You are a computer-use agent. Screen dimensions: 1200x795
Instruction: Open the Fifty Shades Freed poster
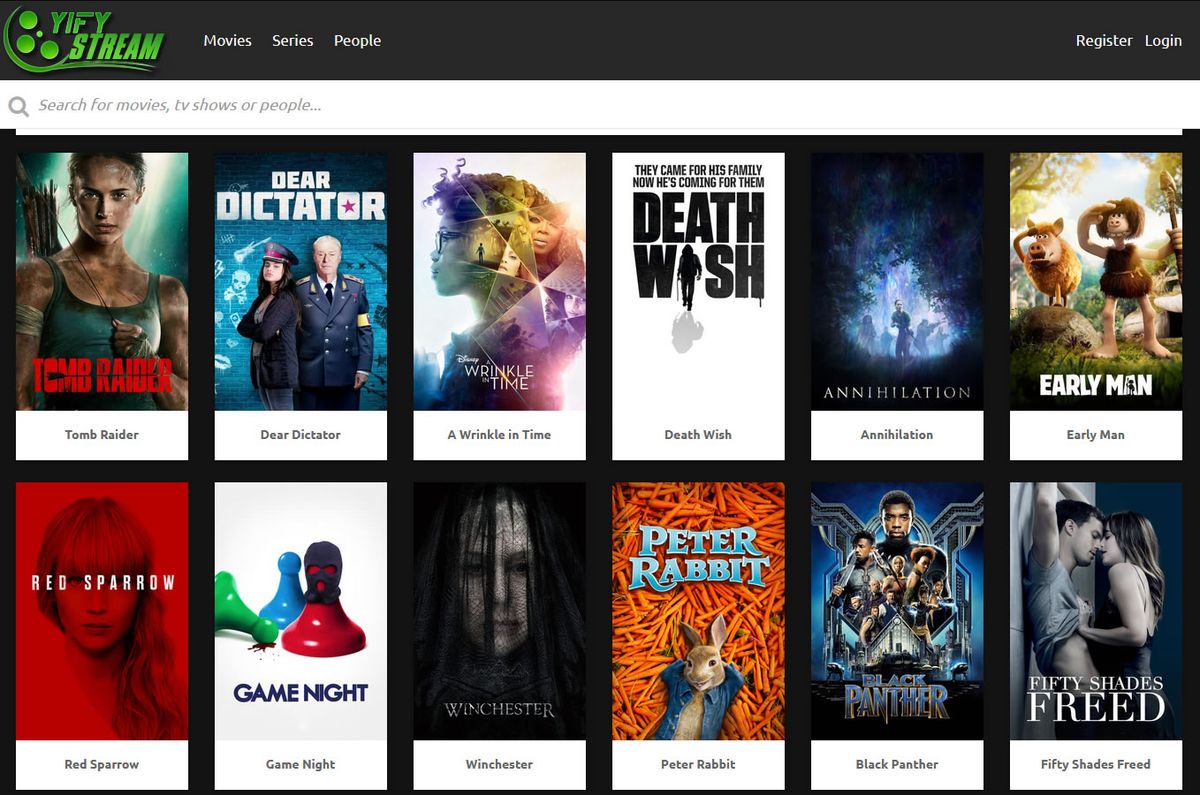[x=1096, y=611]
